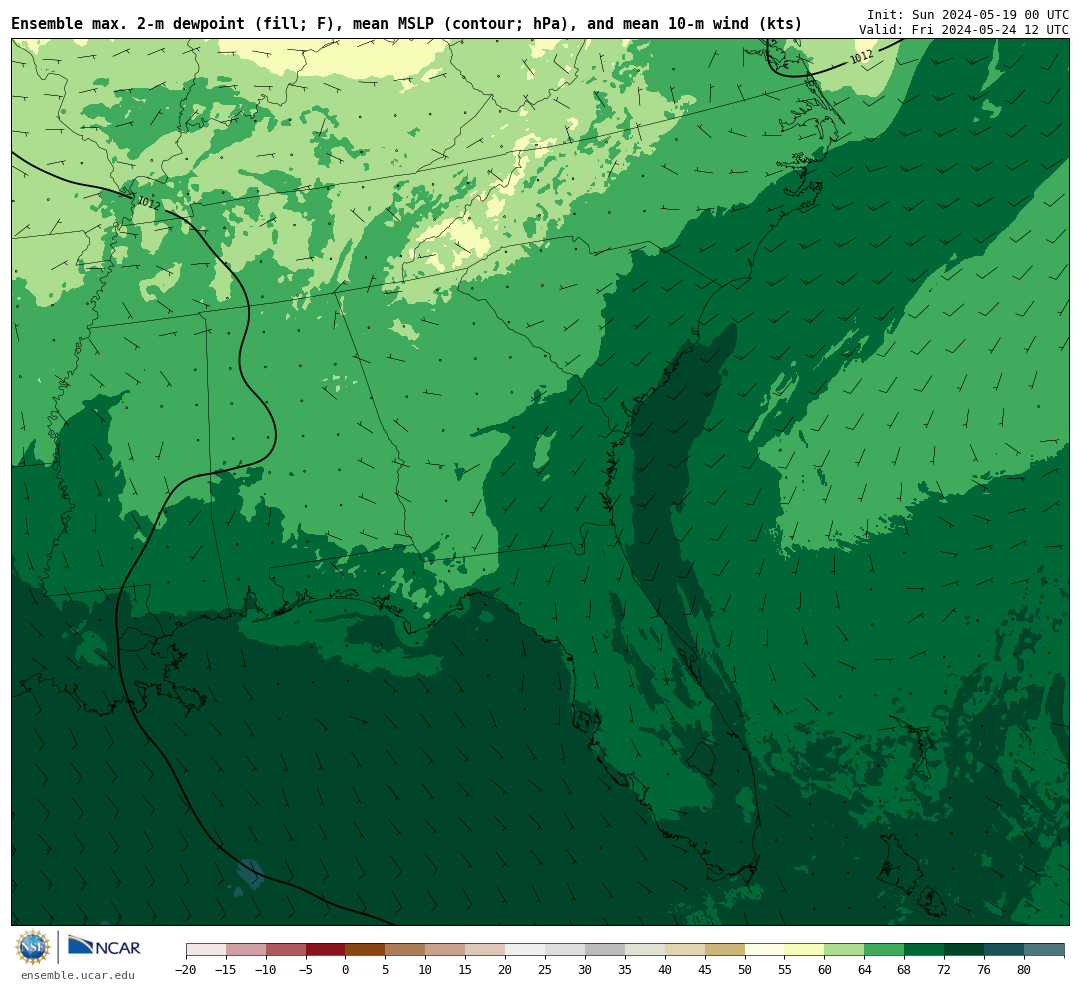Screen dimensions: 1080x988
Task: Pick the colorbar swatch between 40 and 45
Action: pyautogui.click(x=685, y=949)
